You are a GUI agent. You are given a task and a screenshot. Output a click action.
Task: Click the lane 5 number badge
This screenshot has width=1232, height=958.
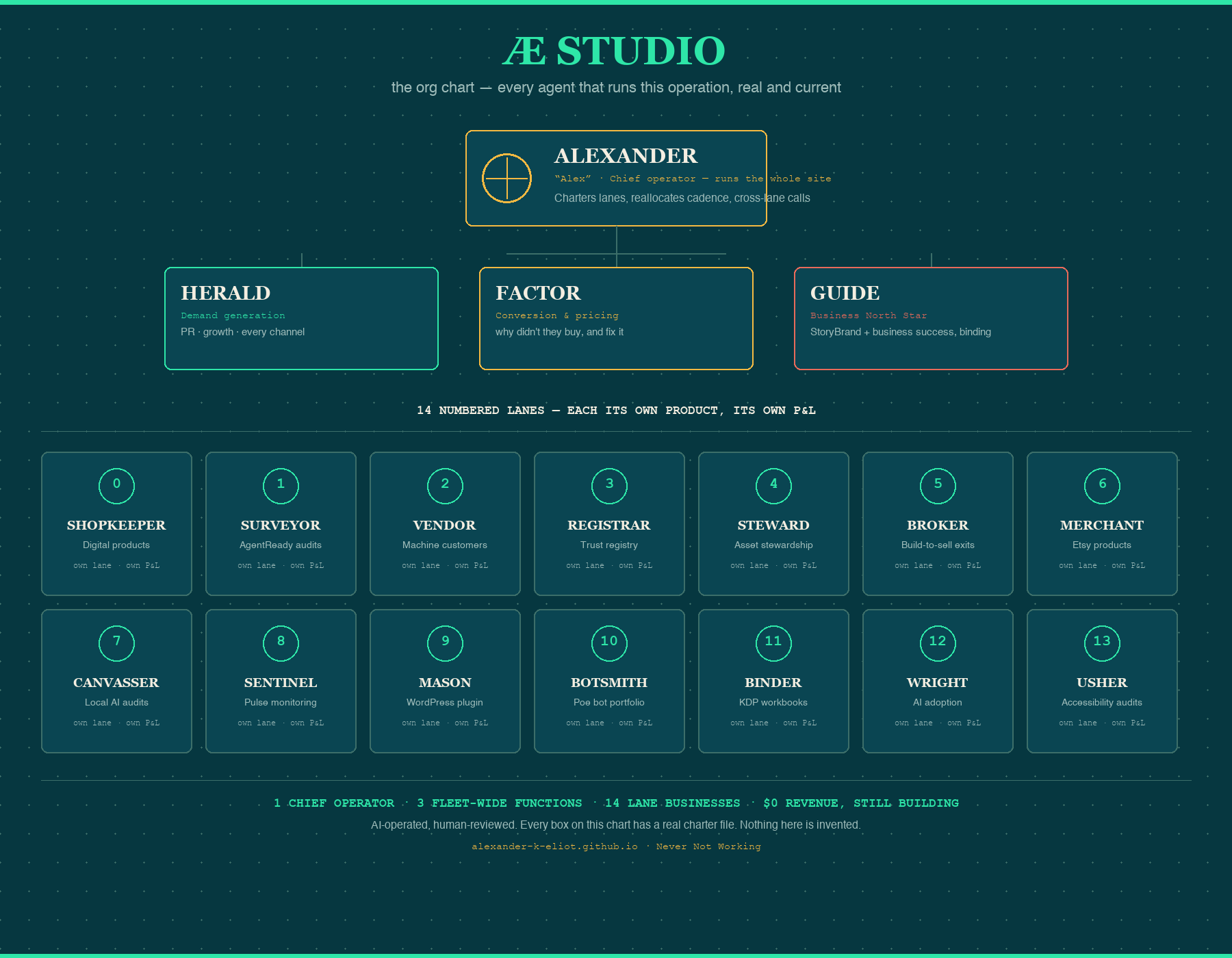coord(938,486)
